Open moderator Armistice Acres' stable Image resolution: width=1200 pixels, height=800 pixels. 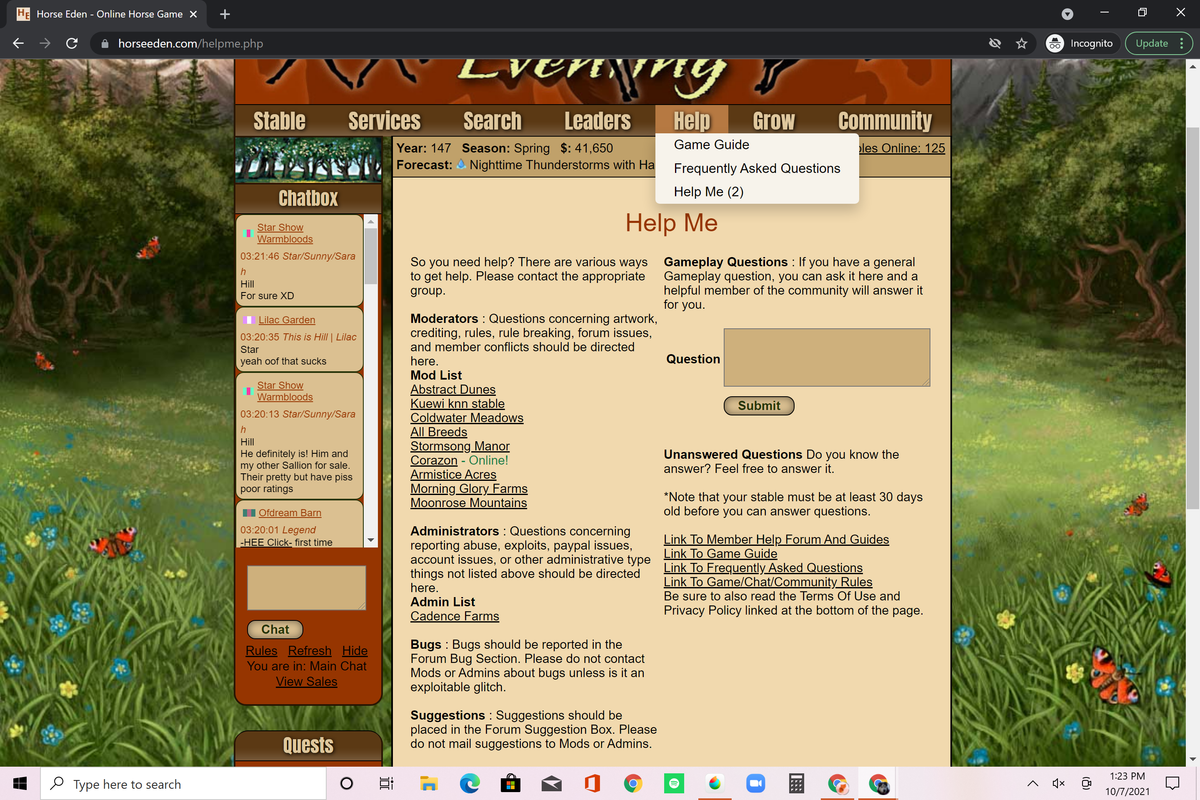pyautogui.click(x=453, y=475)
